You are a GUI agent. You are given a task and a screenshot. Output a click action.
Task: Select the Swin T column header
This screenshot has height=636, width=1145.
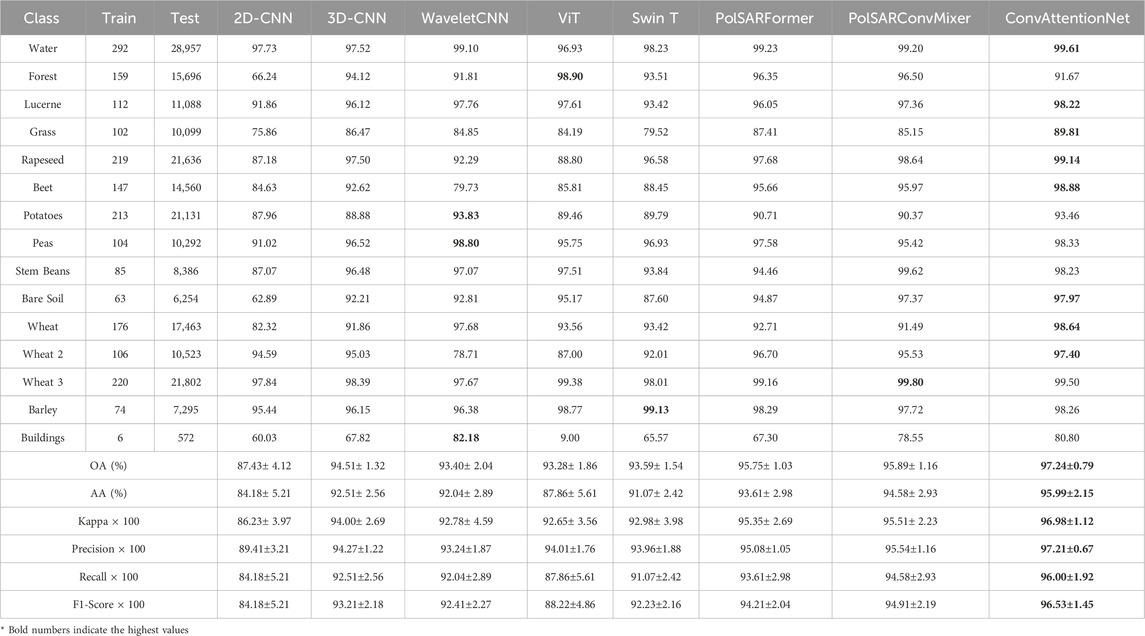click(x=657, y=17)
